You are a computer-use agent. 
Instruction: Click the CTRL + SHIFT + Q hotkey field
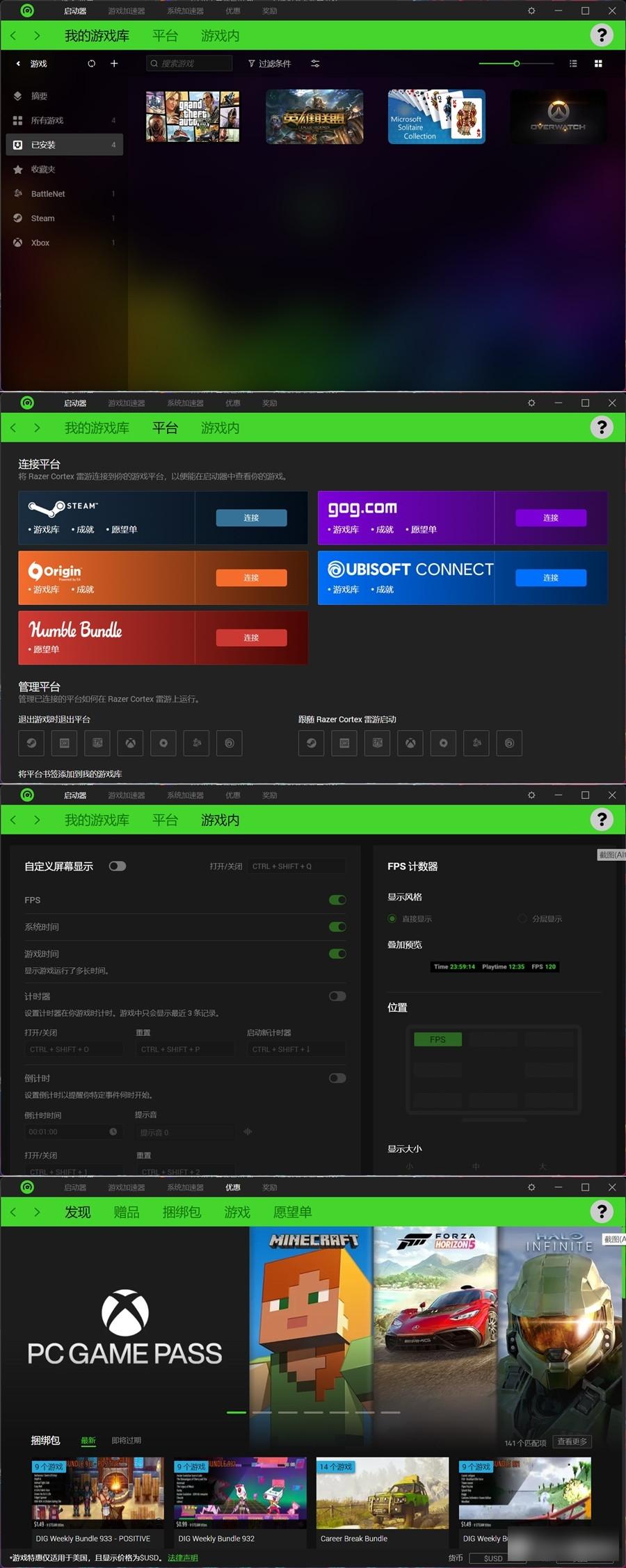click(297, 866)
